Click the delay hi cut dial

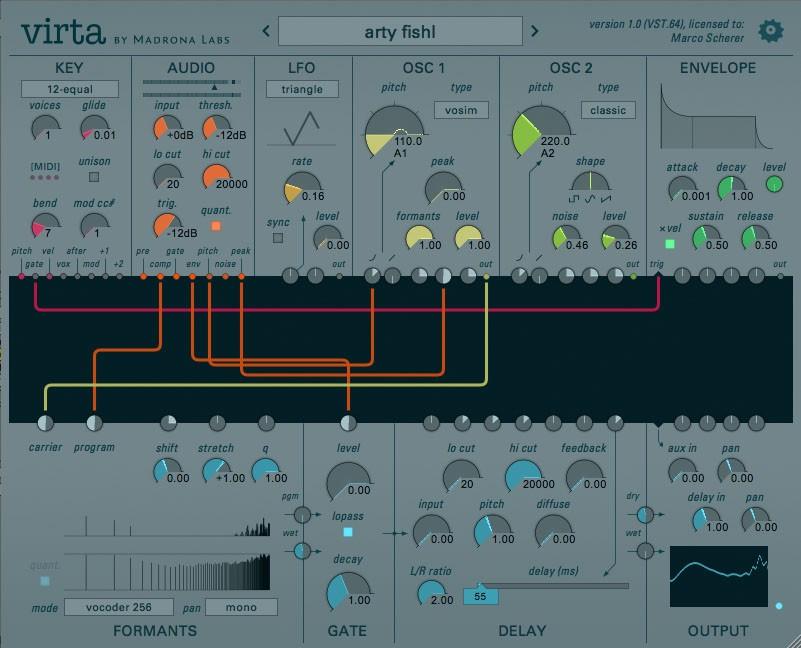[x=523, y=476]
